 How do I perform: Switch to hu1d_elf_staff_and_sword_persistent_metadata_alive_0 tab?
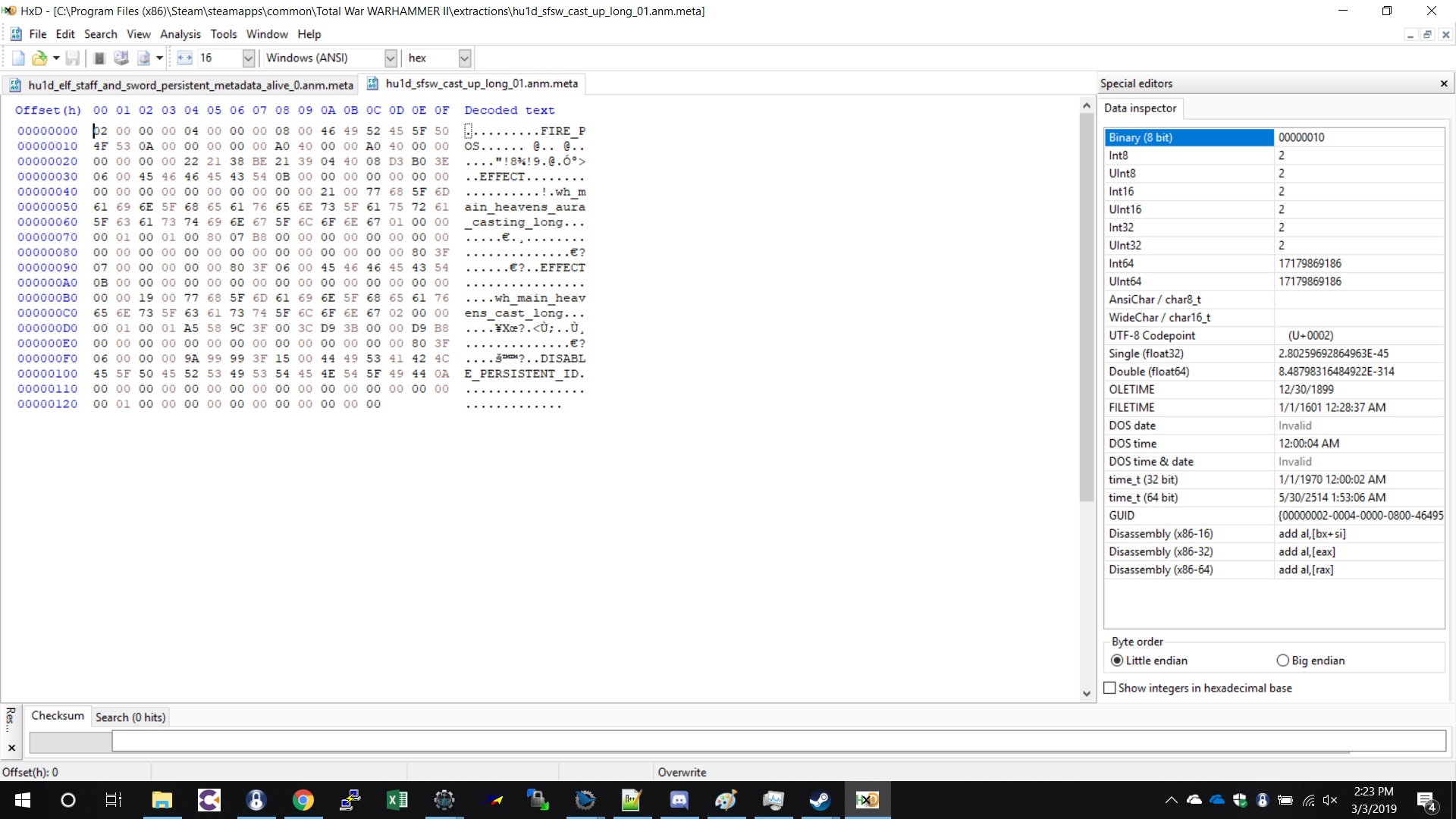coord(190,85)
